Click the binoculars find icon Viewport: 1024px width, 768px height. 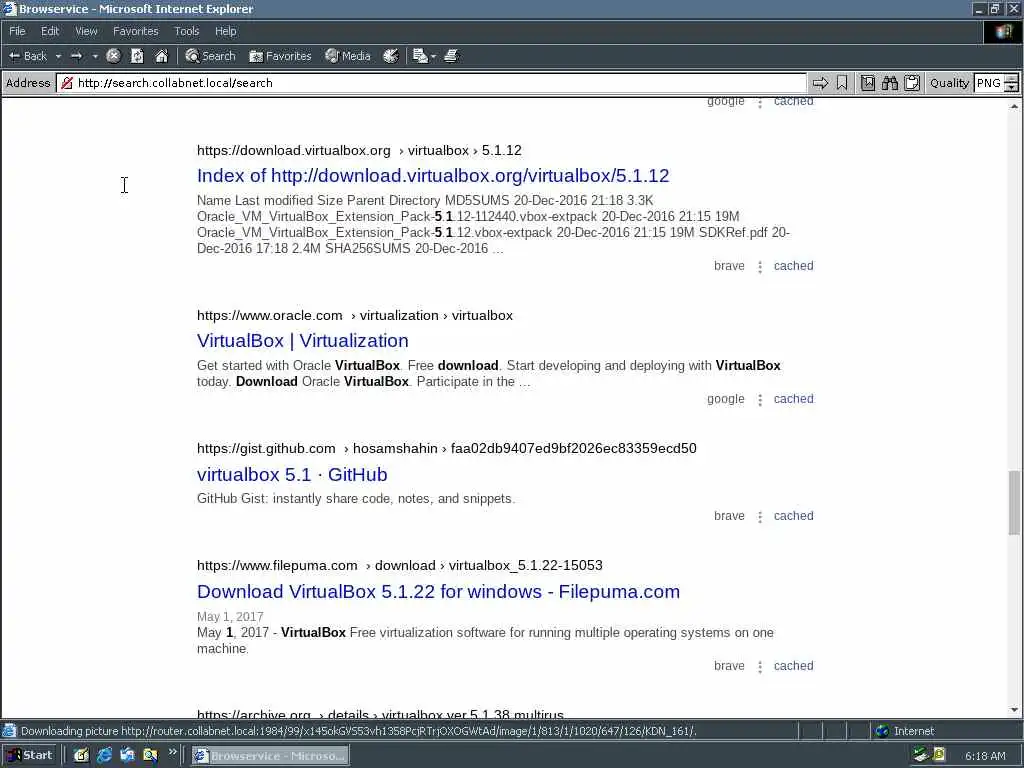point(889,83)
